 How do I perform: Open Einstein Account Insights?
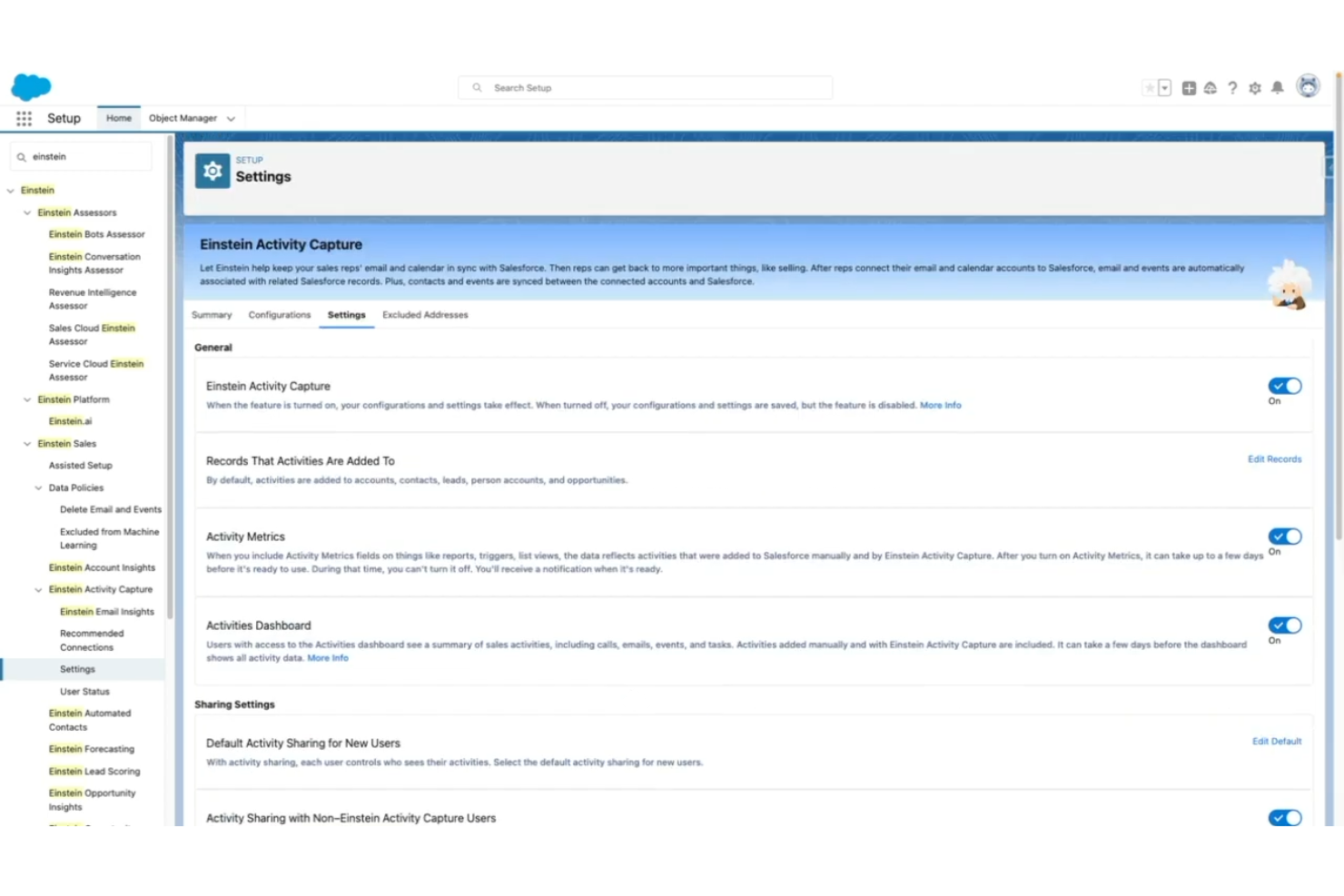pyautogui.click(x=102, y=568)
